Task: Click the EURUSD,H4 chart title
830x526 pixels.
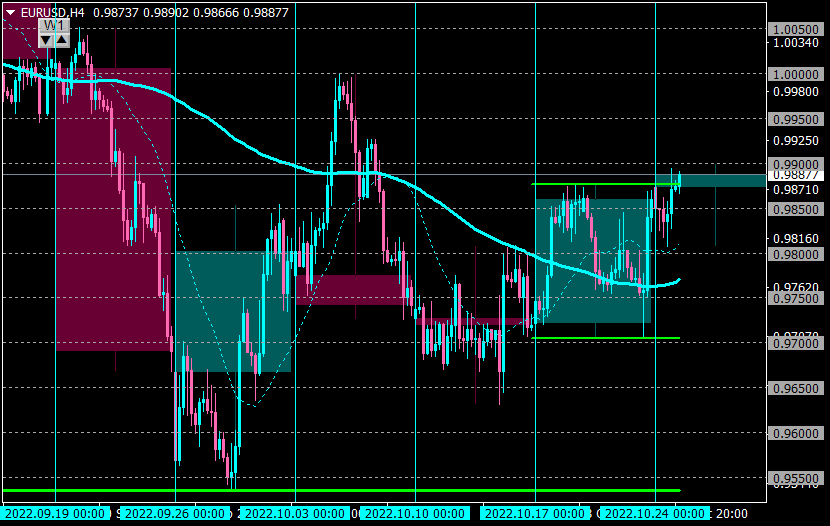Action: click(x=52, y=12)
